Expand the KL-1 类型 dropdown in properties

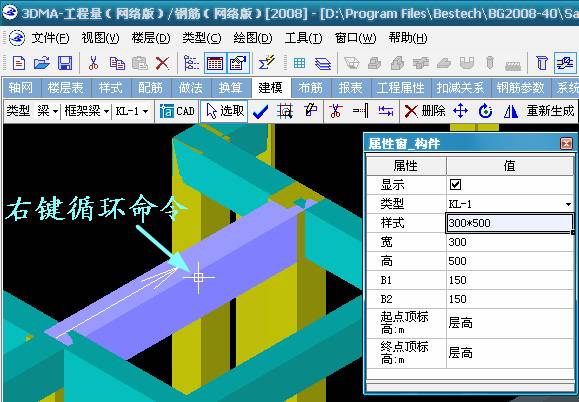[x=568, y=204]
